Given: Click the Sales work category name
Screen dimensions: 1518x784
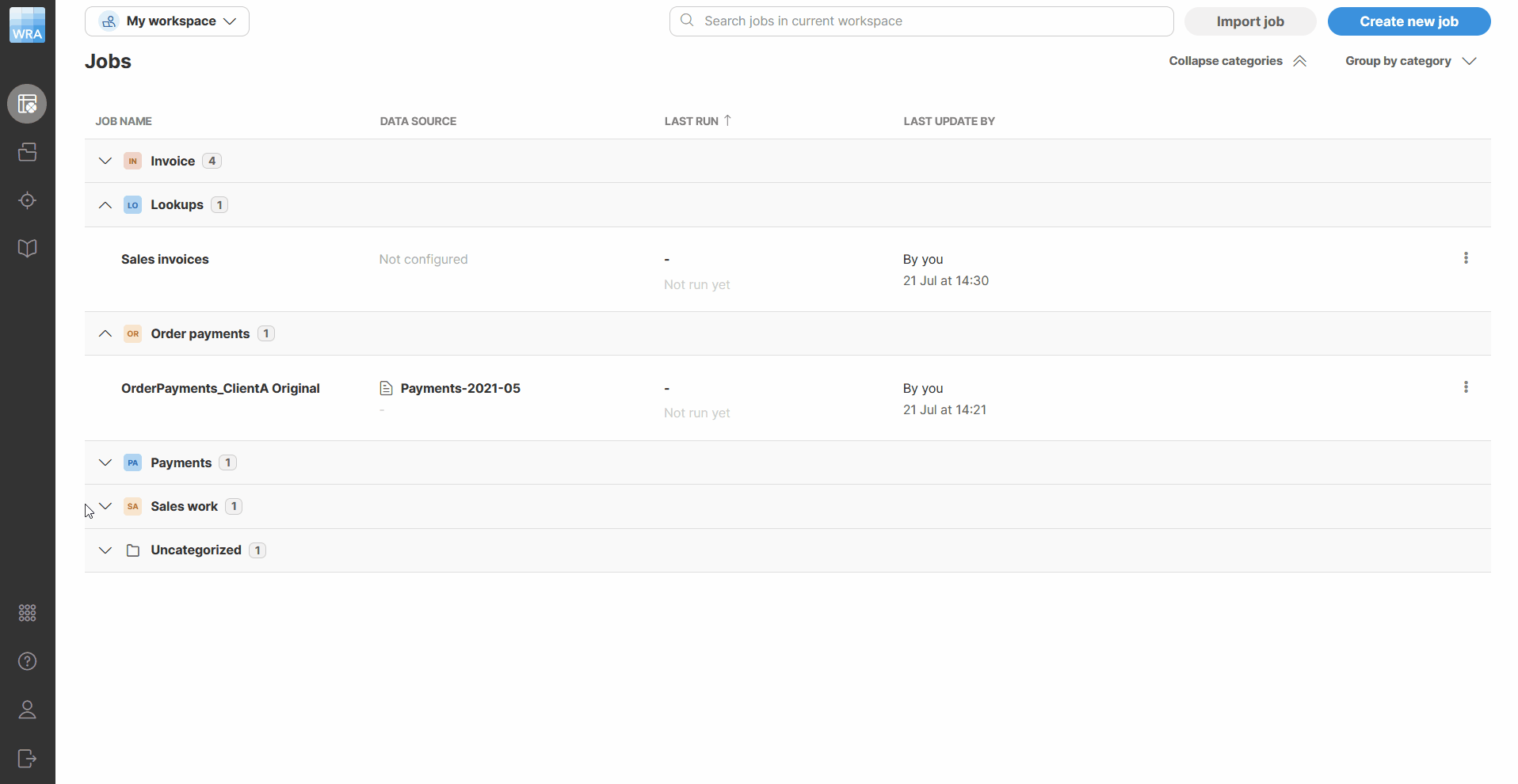Looking at the screenshot, I should [x=184, y=506].
